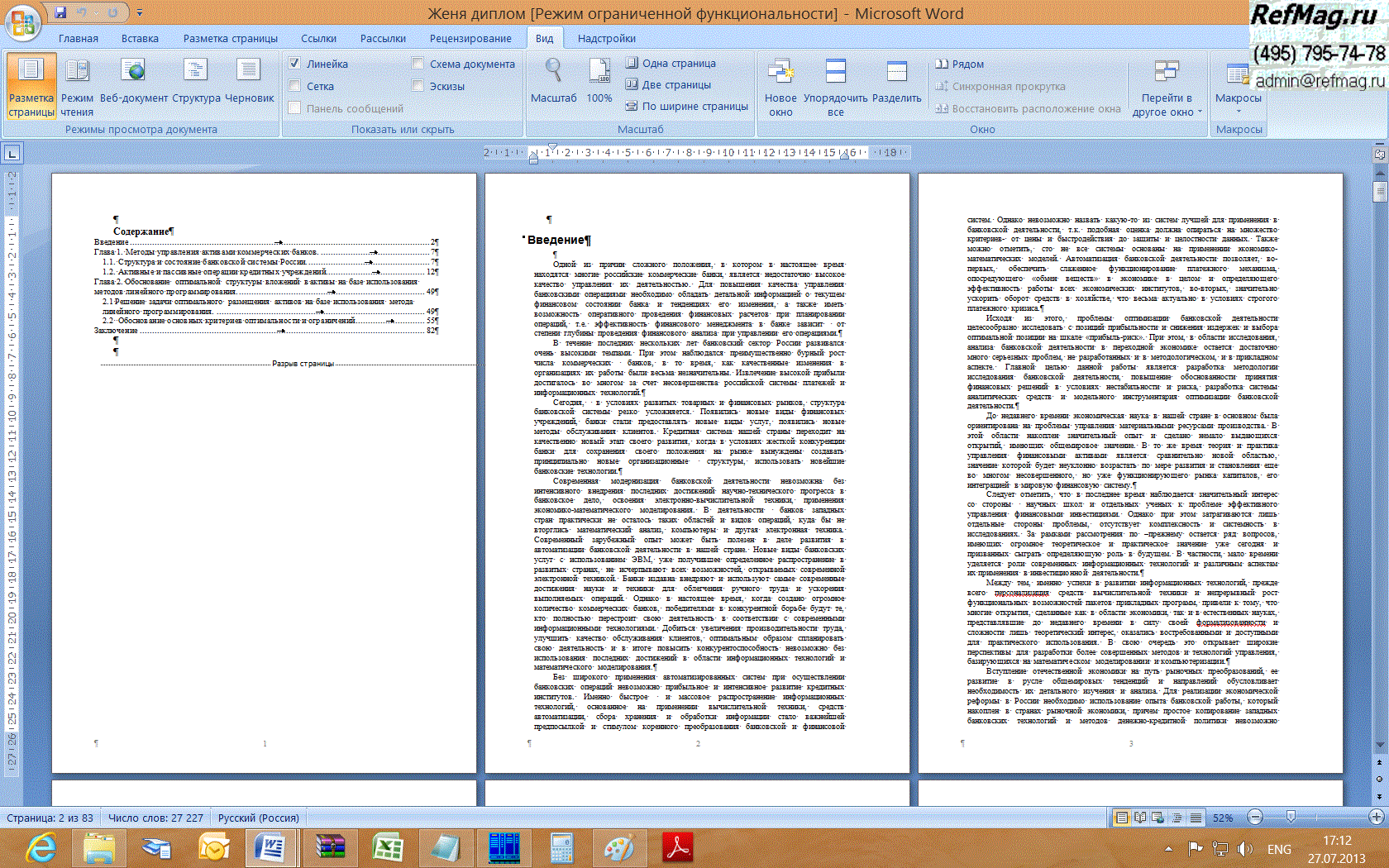
Task: Open Quick Access Toolbar customize arrow
Action: tap(140, 13)
